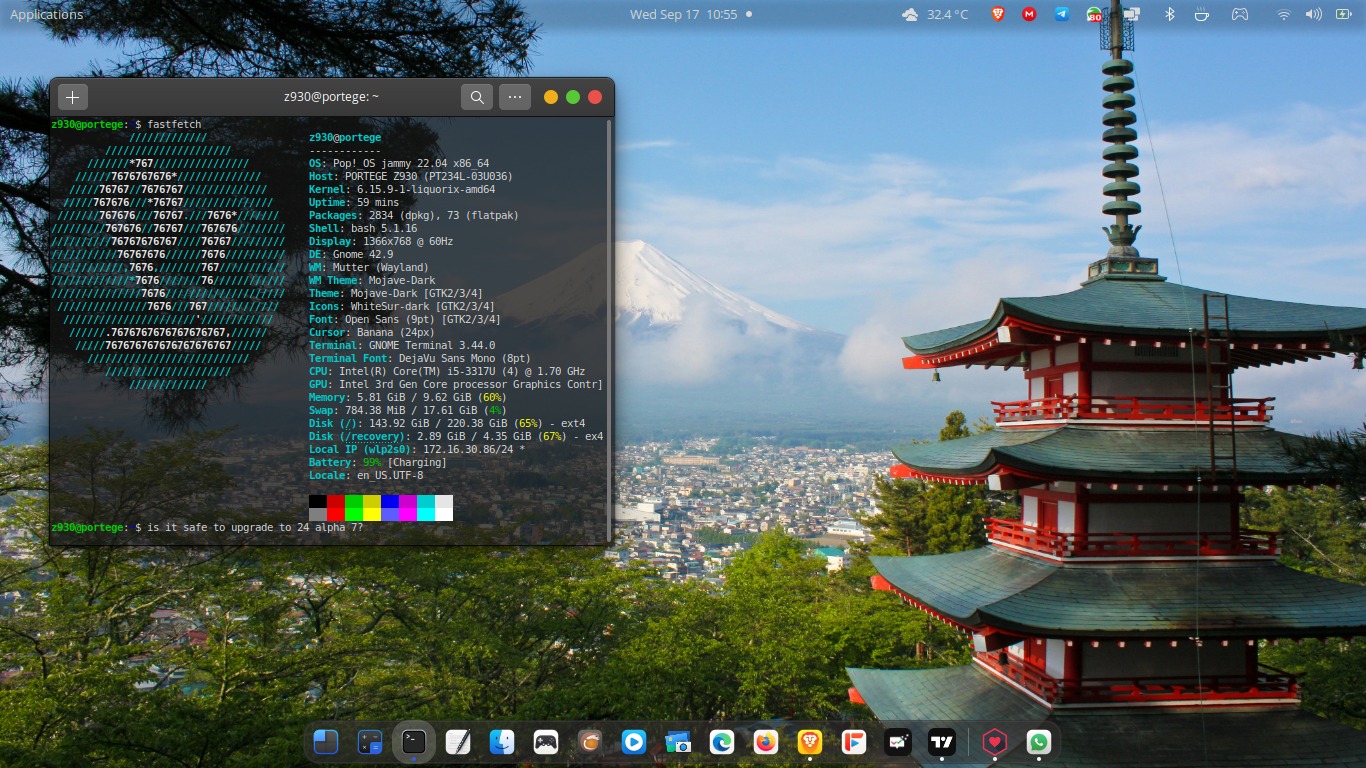Screen dimensions: 1366x768
Task: Open the Bluetooth indicator
Action: click(1169, 14)
